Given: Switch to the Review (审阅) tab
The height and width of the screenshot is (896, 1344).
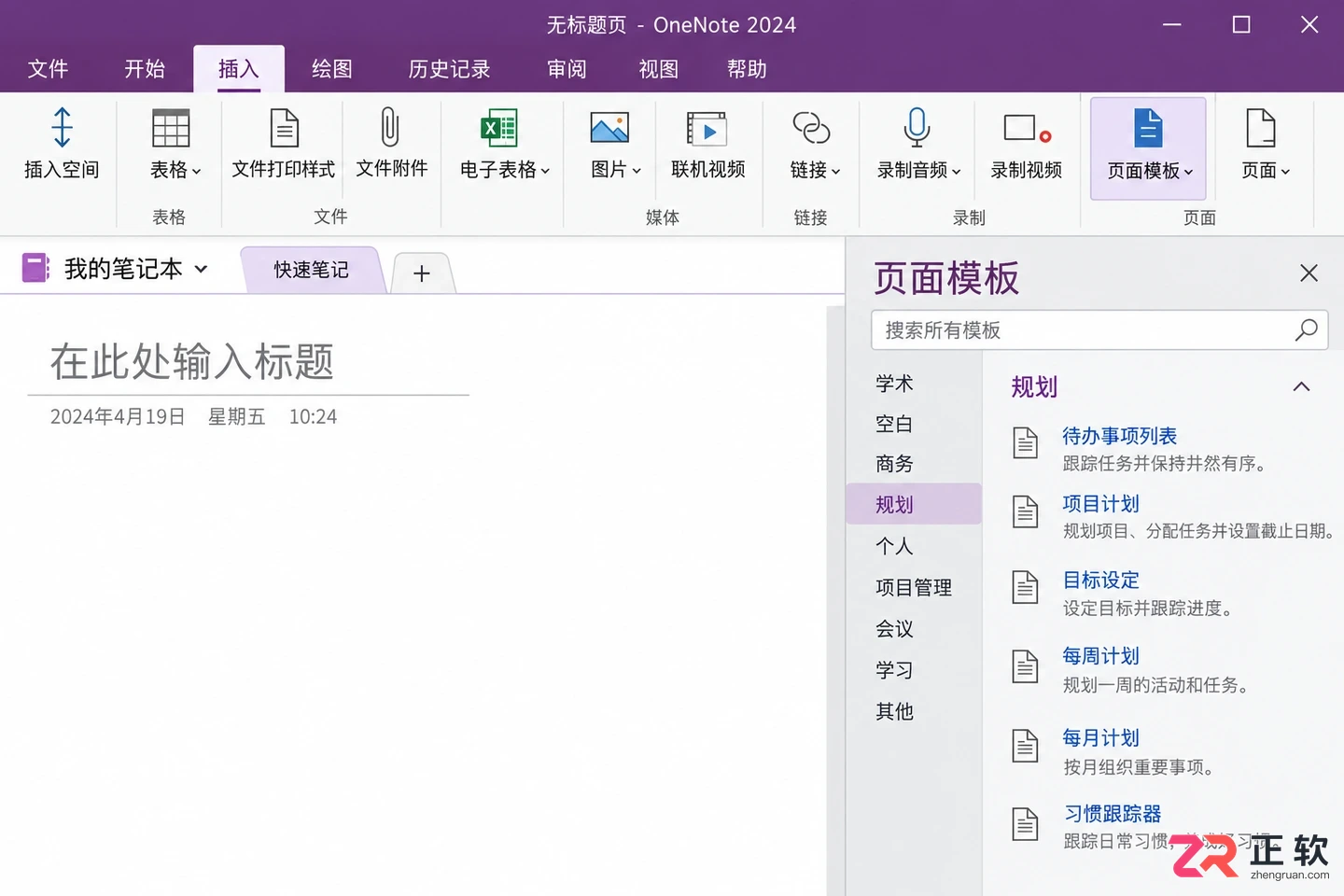Looking at the screenshot, I should coord(567,69).
